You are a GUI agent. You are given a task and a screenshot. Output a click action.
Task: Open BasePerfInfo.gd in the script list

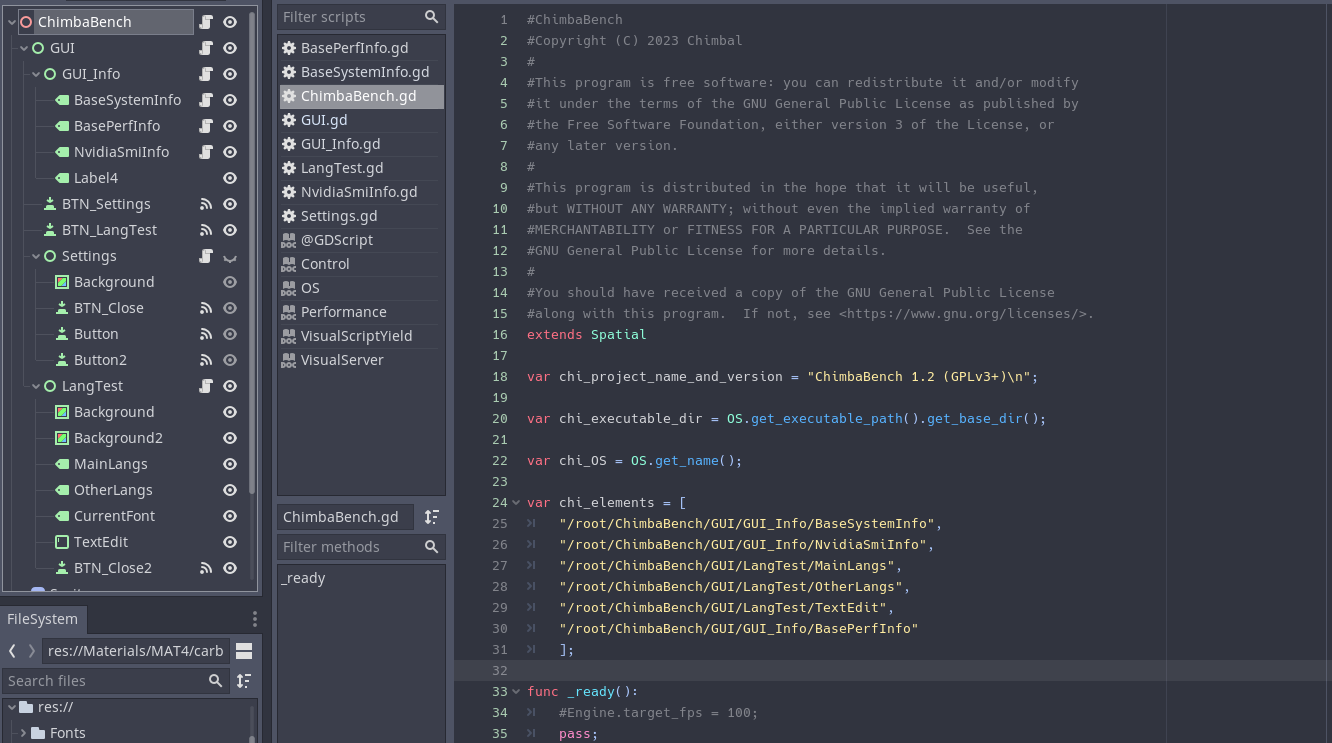point(361,48)
